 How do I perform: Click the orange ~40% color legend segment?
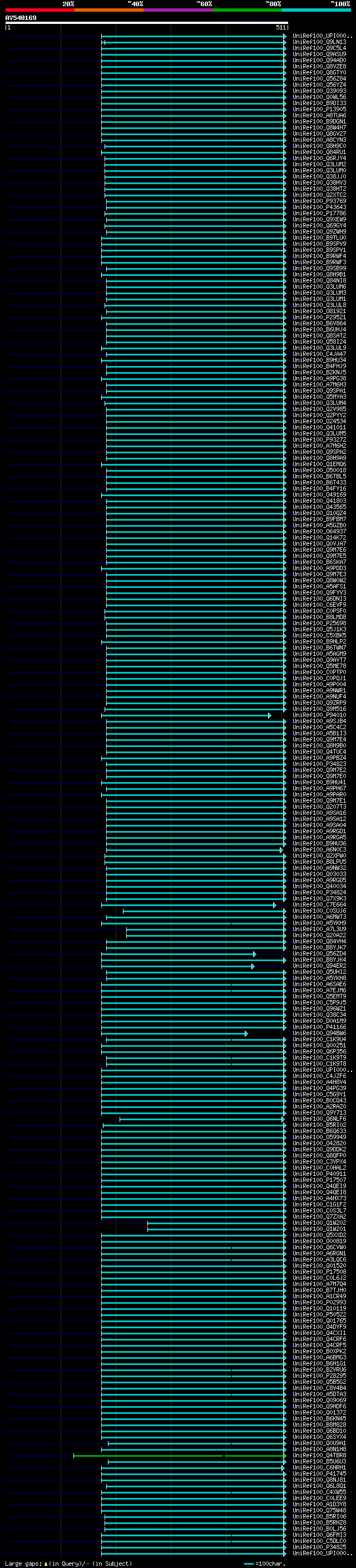click(109, 10)
